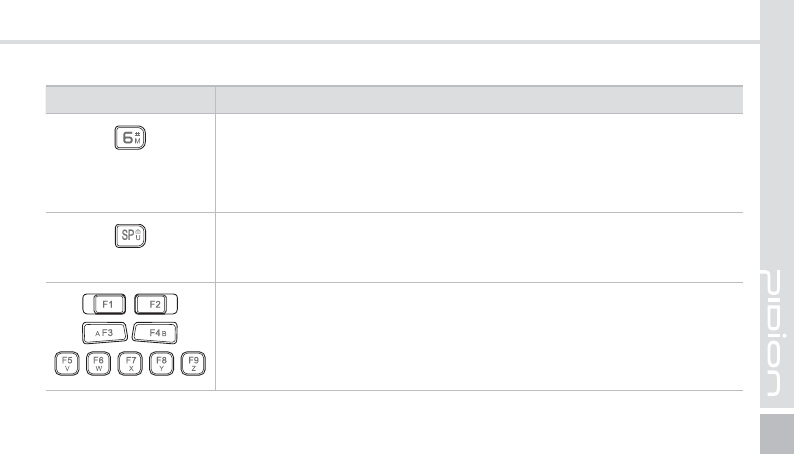Click the F7 X key icon
The width and height of the screenshot is (794, 454).
(x=130, y=363)
